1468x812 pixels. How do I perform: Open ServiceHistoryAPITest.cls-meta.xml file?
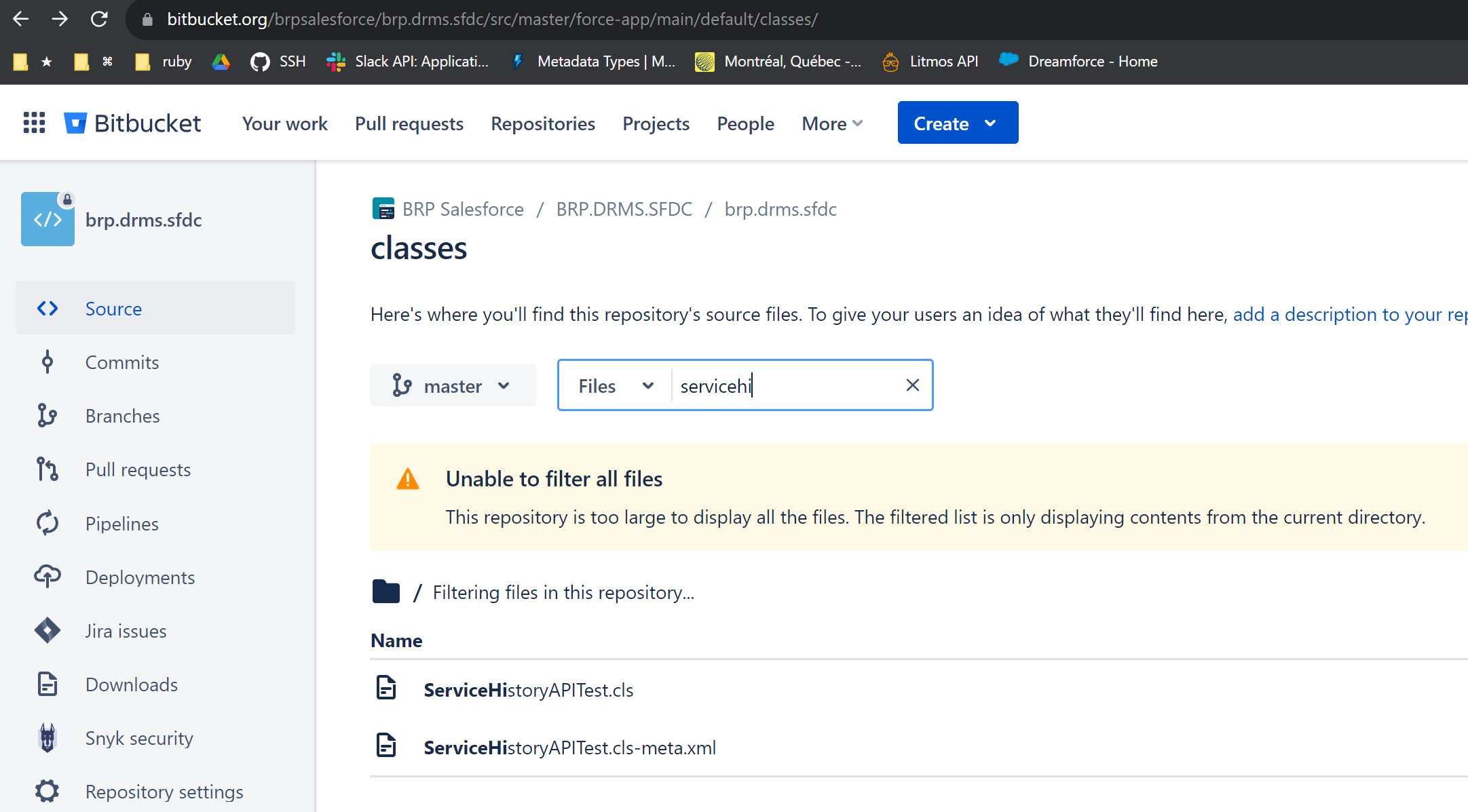click(570, 748)
